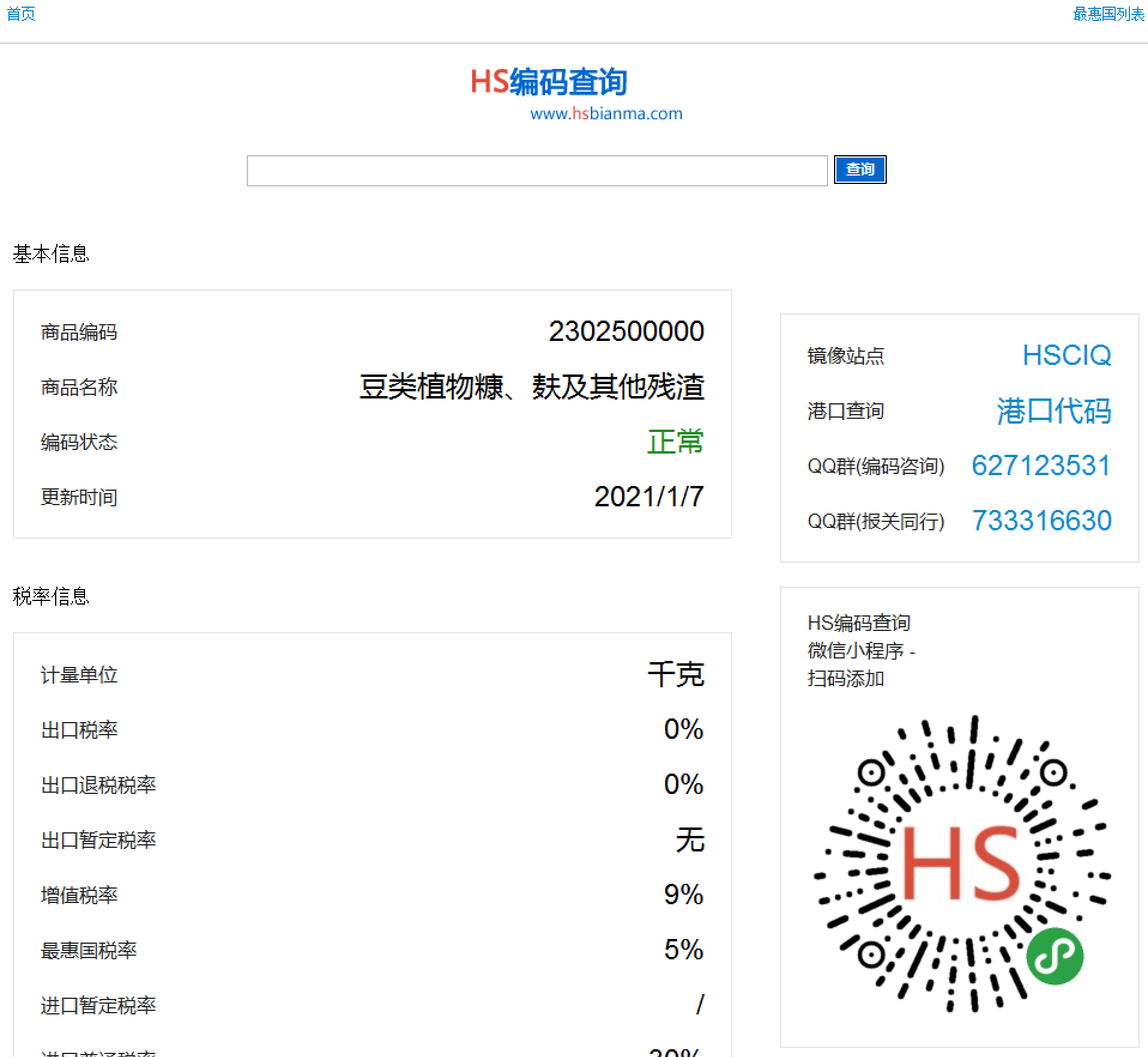Click the HS编码查询 site logo
The height and width of the screenshot is (1057, 1148).
548,82
